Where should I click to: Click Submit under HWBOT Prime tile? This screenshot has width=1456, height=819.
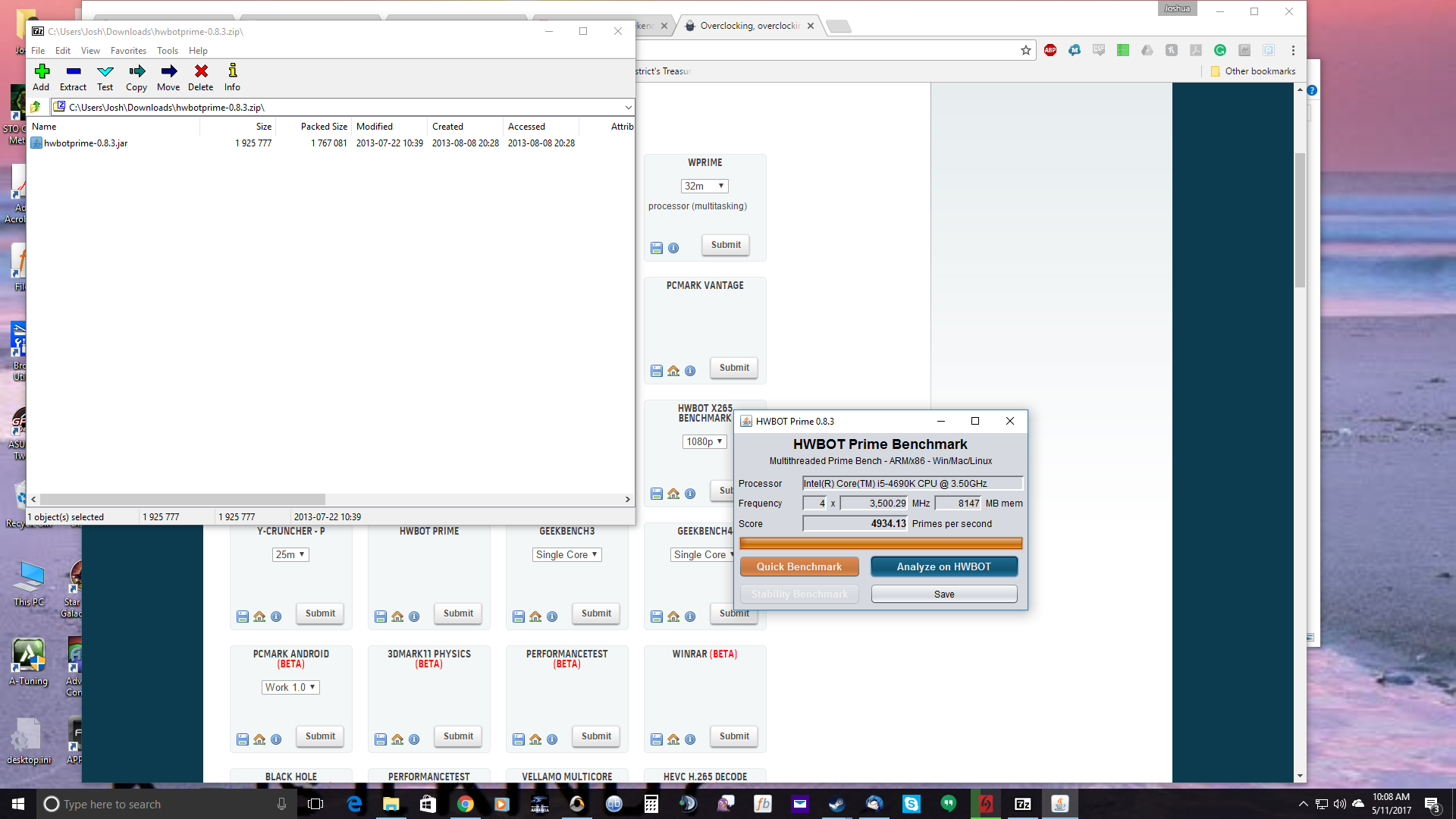point(458,613)
